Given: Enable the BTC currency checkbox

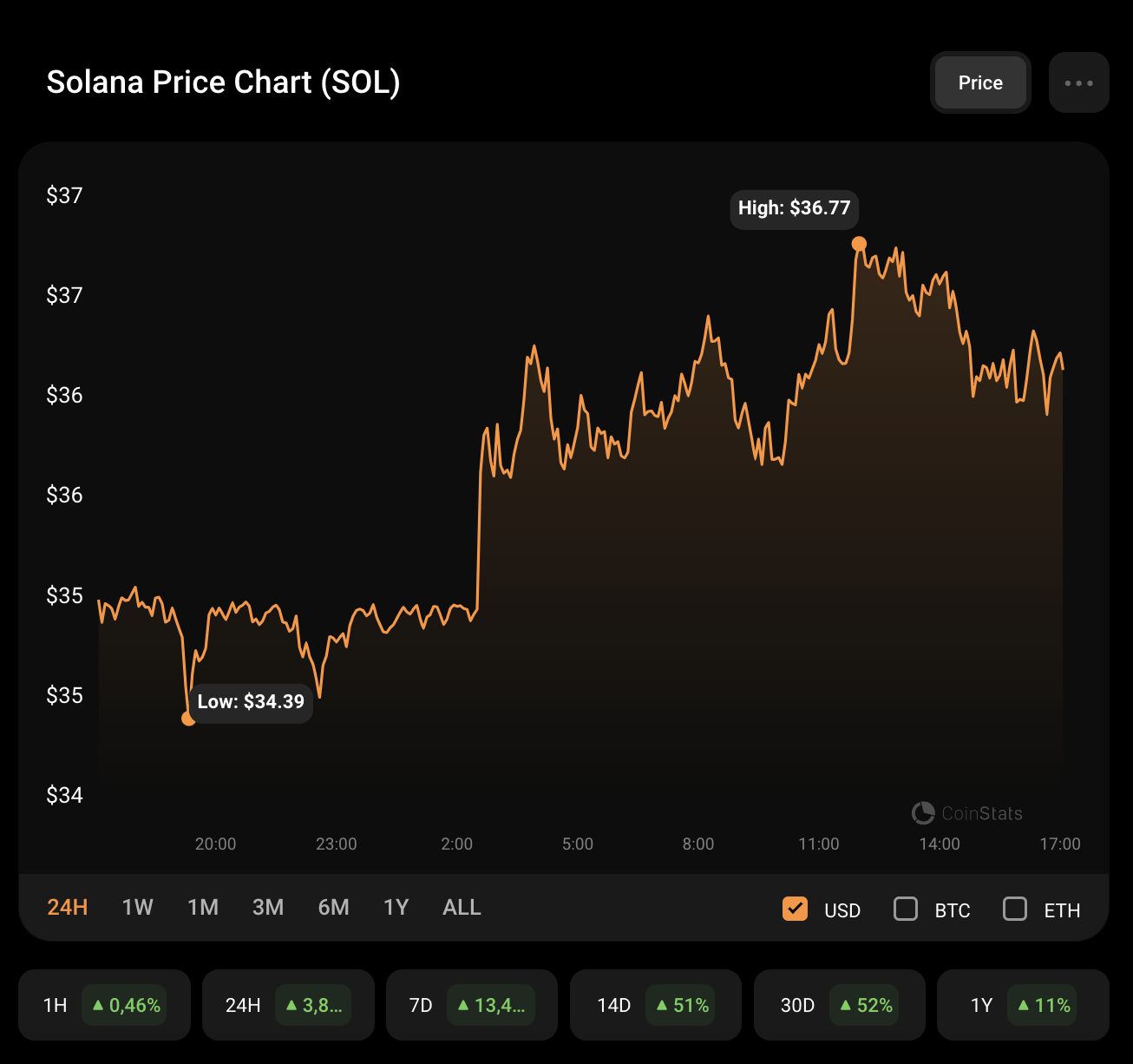Looking at the screenshot, I should [906, 909].
